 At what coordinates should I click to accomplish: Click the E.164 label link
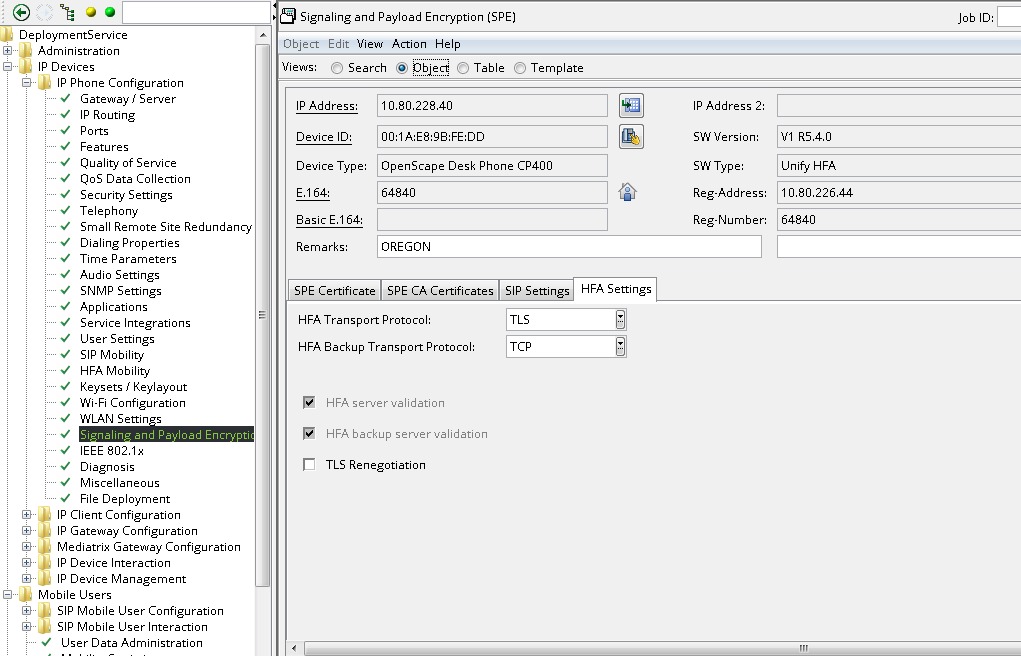pos(313,192)
